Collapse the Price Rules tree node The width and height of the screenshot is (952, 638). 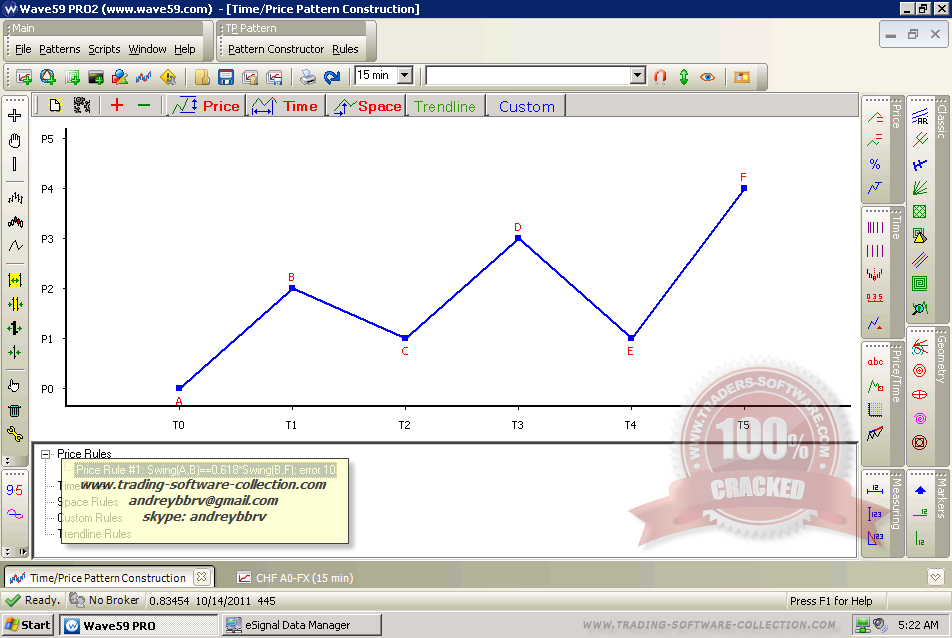coord(46,454)
